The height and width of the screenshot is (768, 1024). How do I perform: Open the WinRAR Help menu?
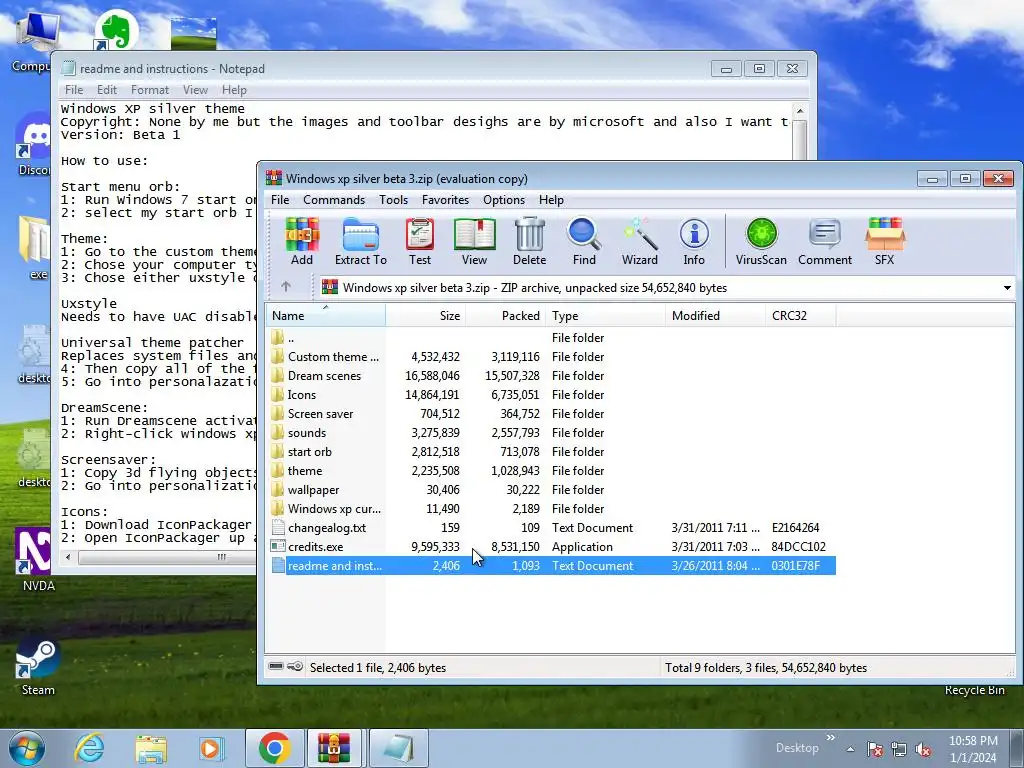(x=551, y=200)
